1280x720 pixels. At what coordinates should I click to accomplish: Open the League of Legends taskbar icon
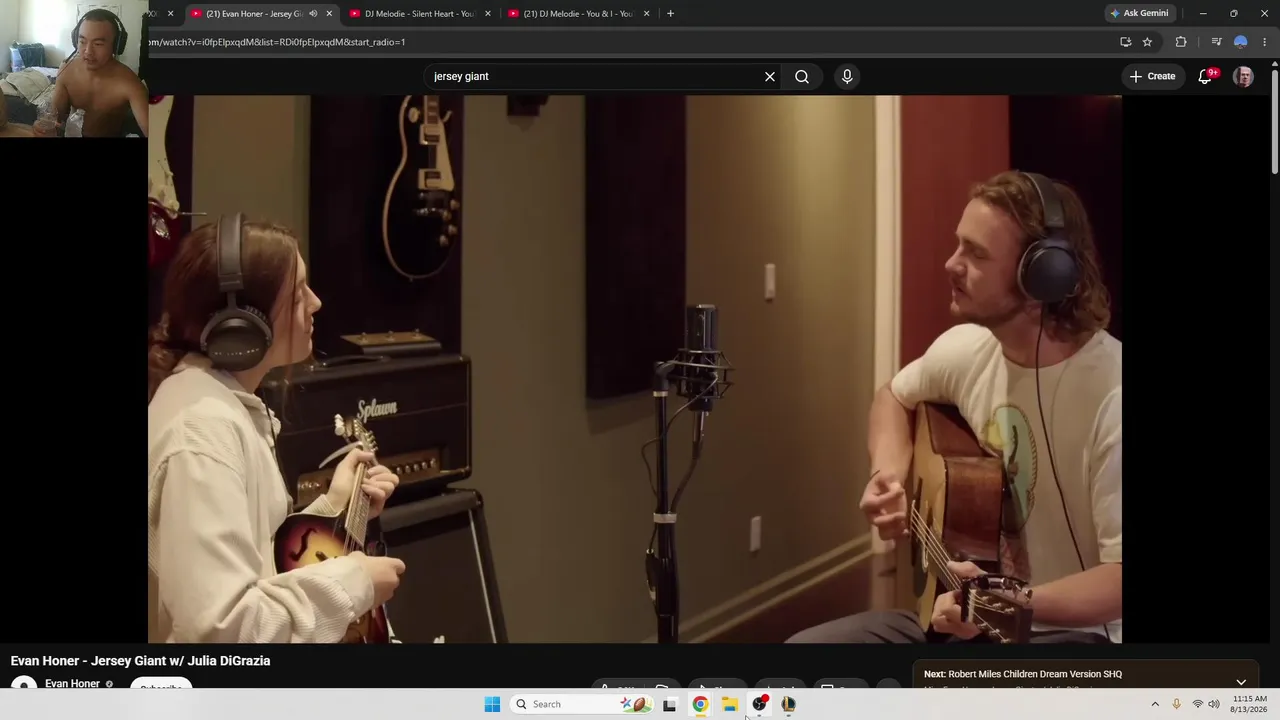789,704
